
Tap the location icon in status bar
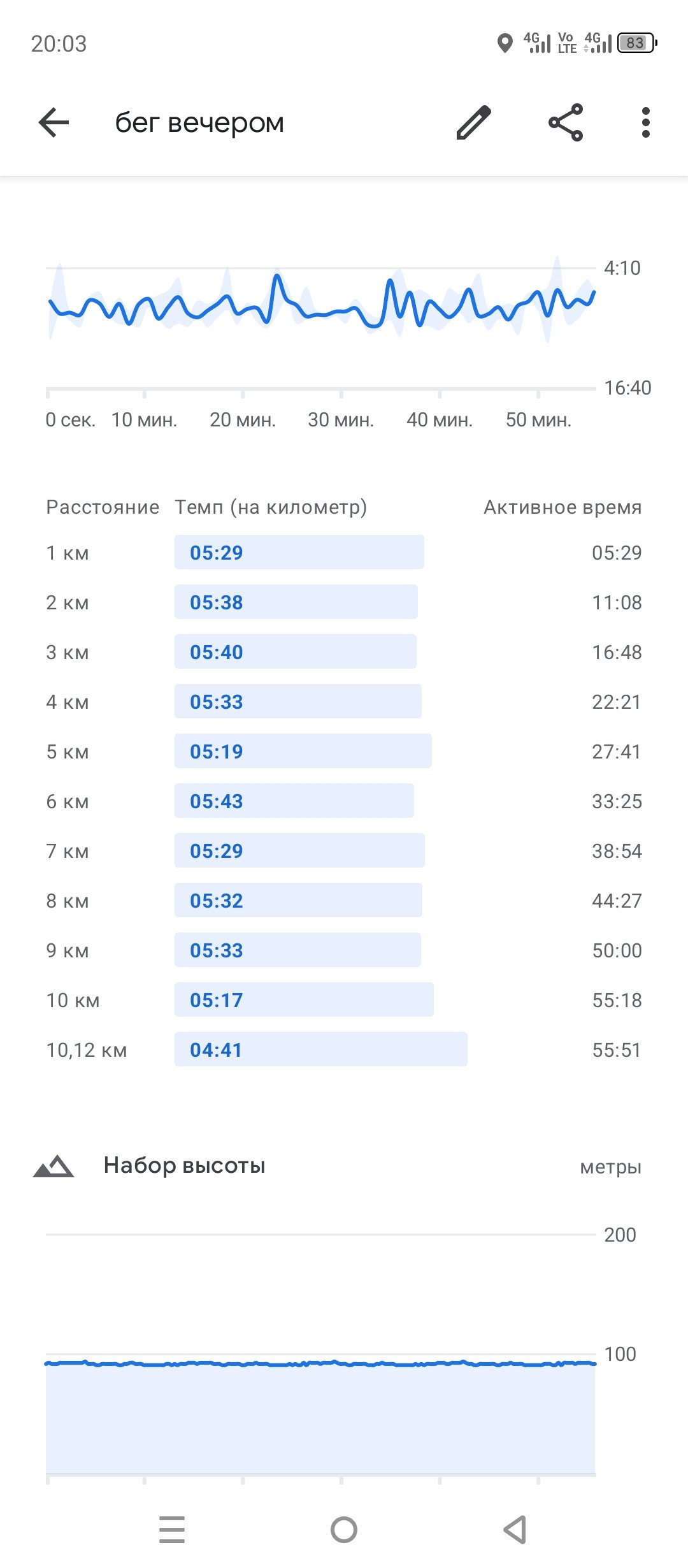coord(505,43)
